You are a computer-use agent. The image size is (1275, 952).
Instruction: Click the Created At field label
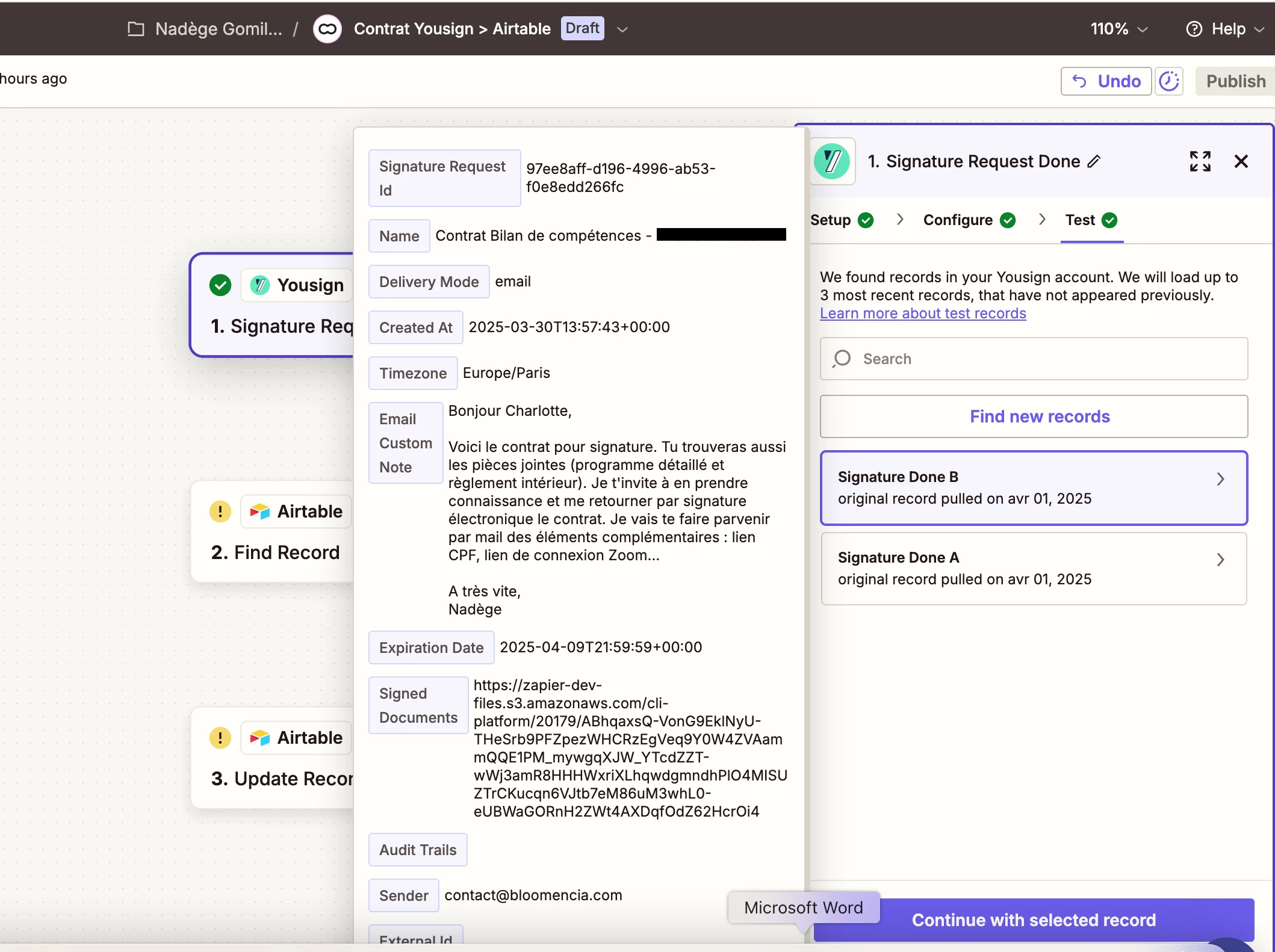point(415,327)
